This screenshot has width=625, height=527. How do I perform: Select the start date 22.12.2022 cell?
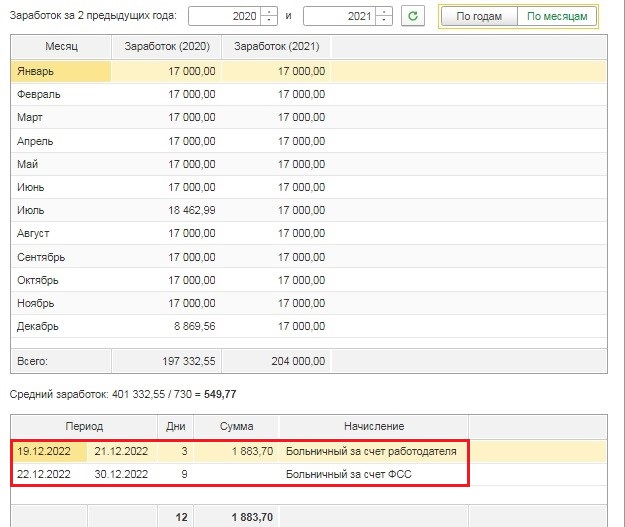[49, 474]
